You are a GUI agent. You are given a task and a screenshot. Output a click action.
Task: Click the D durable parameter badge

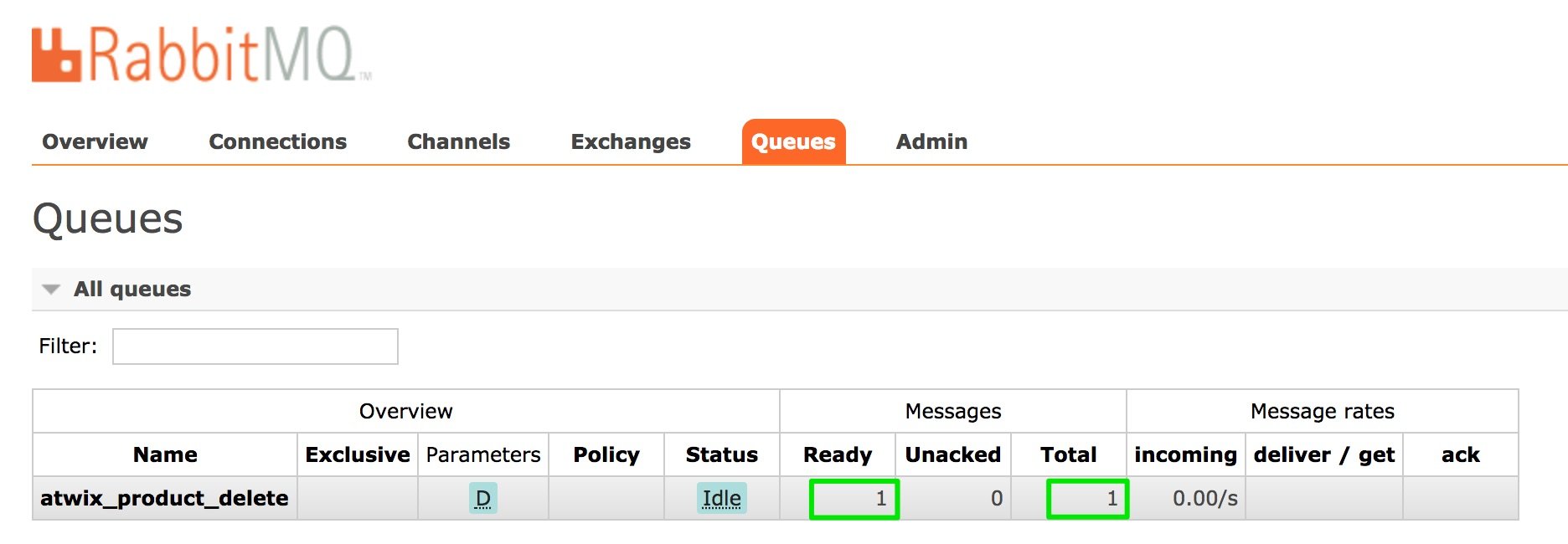[483, 499]
